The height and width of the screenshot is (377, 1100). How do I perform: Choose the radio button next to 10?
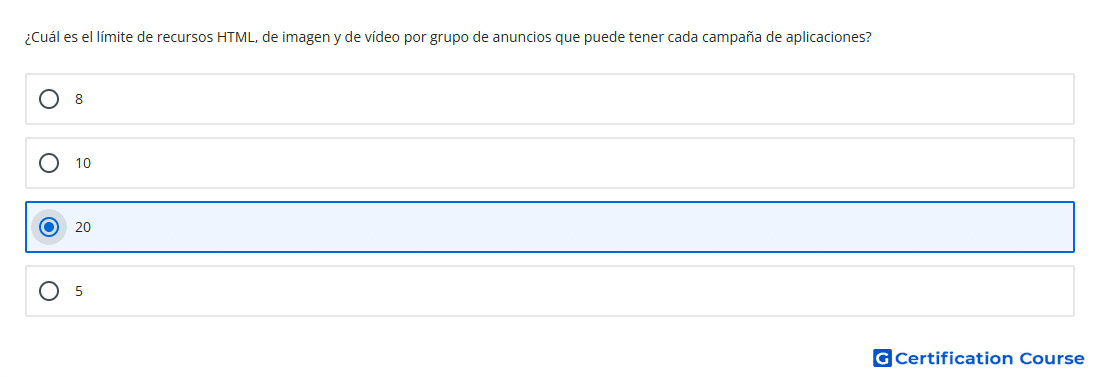(49, 163)
